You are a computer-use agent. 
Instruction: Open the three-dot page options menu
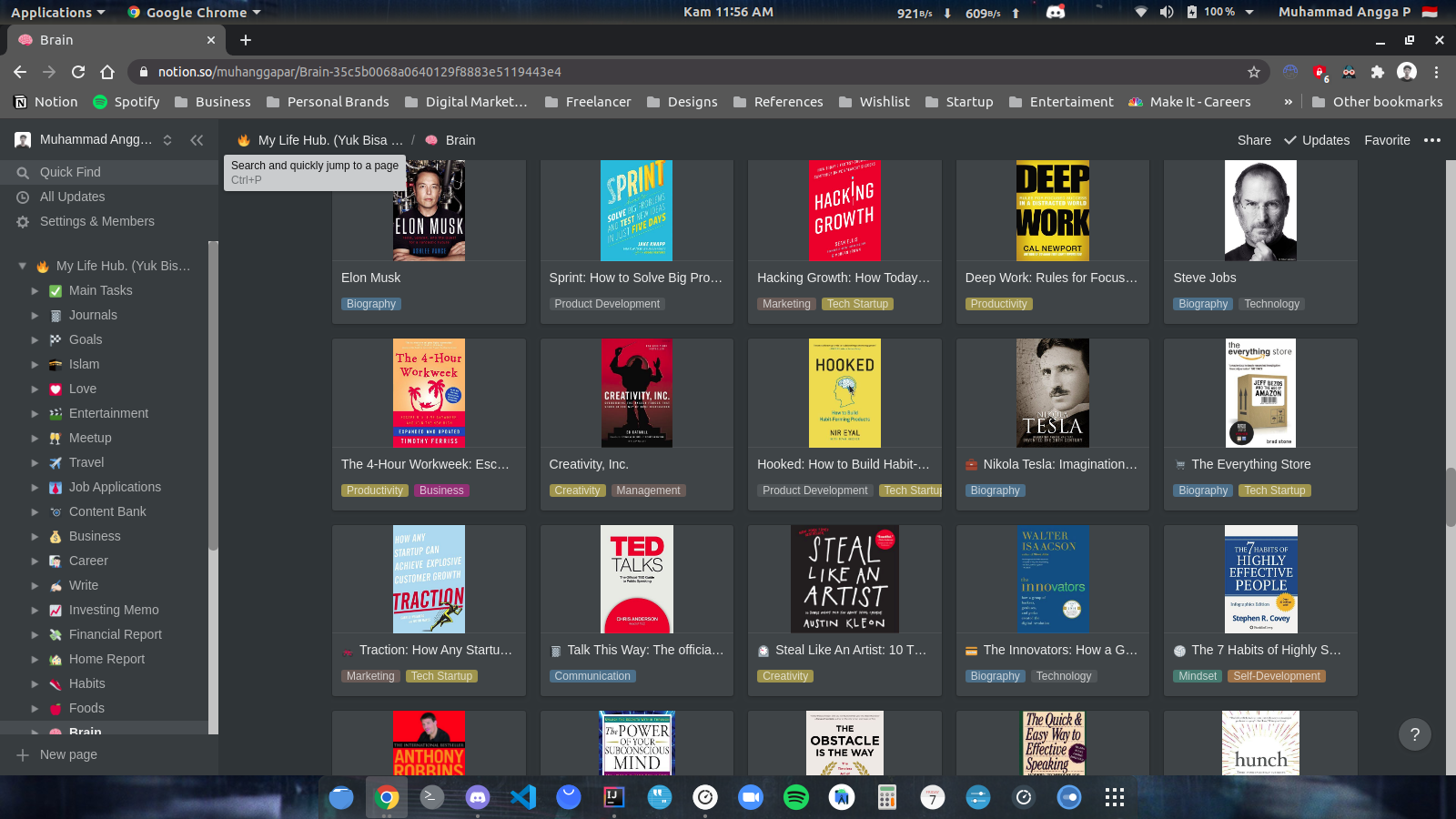pyautogui.click(x=1432, y=140)
